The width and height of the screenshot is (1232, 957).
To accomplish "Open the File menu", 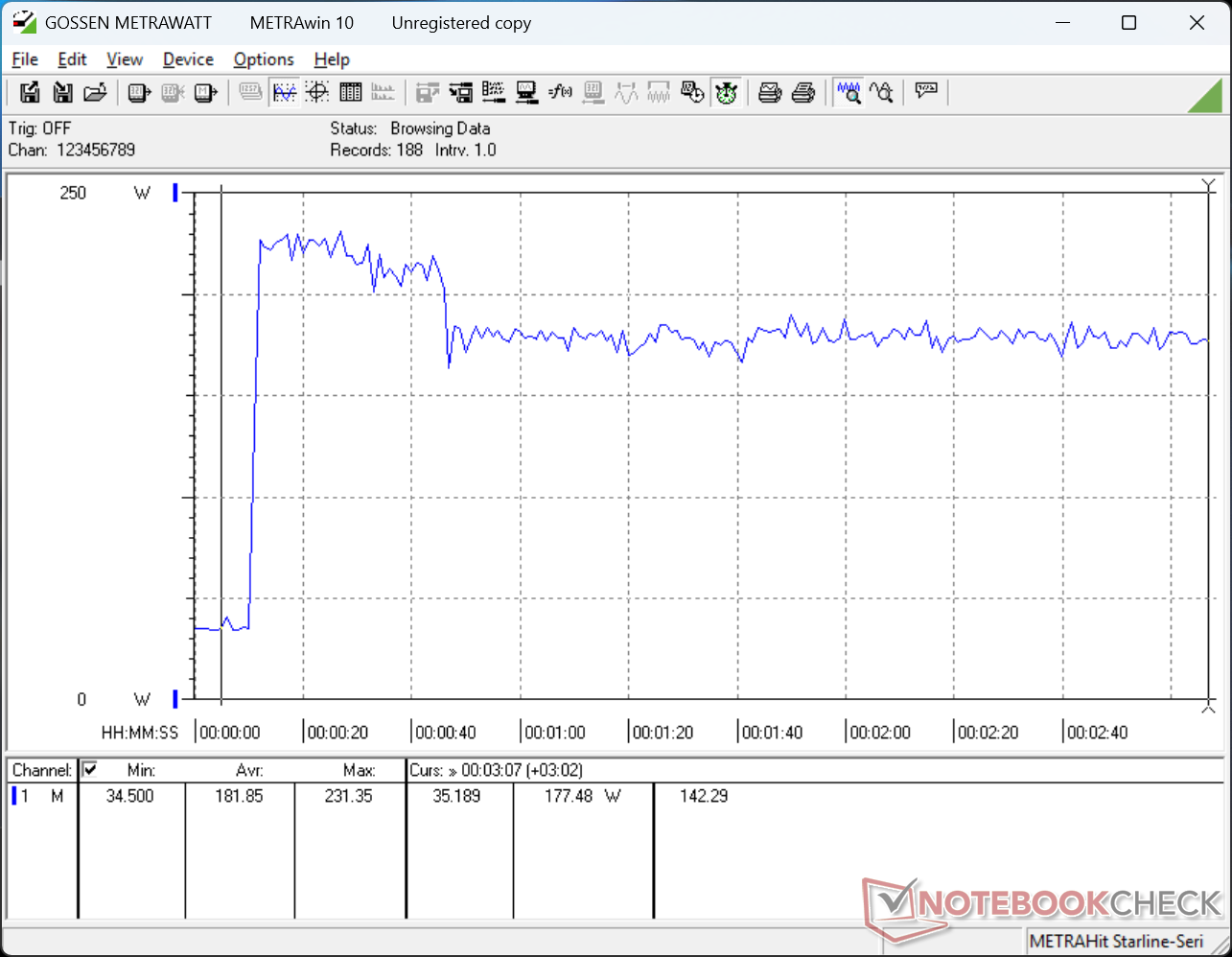I will click(25, 59).
